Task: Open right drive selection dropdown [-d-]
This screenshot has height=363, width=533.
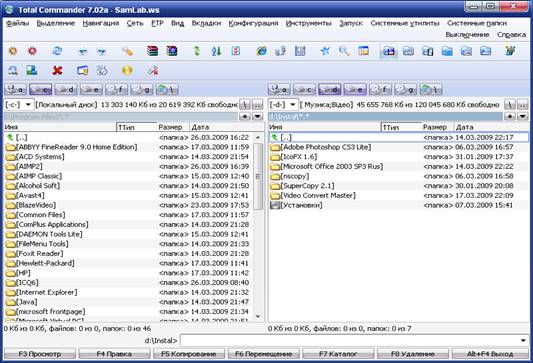Action: pos(283,104)
